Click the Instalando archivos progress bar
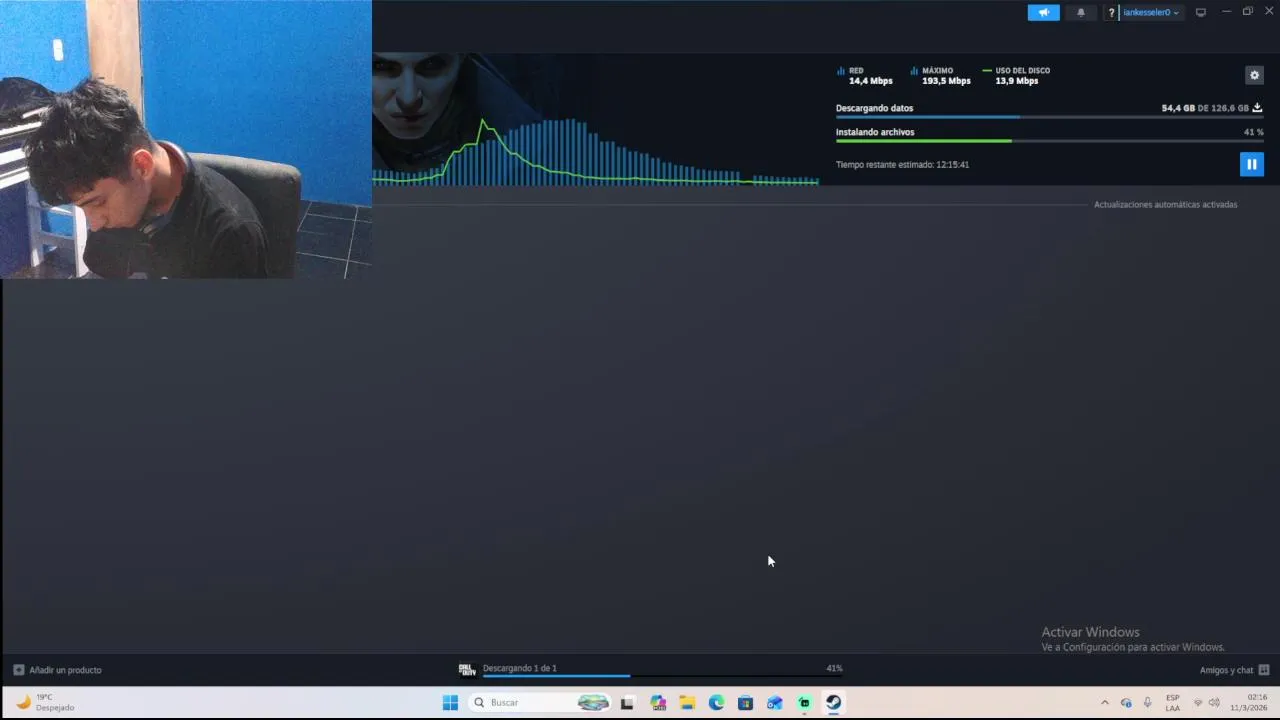This screenshot has width=1280, height=720. pos(1049,141)
